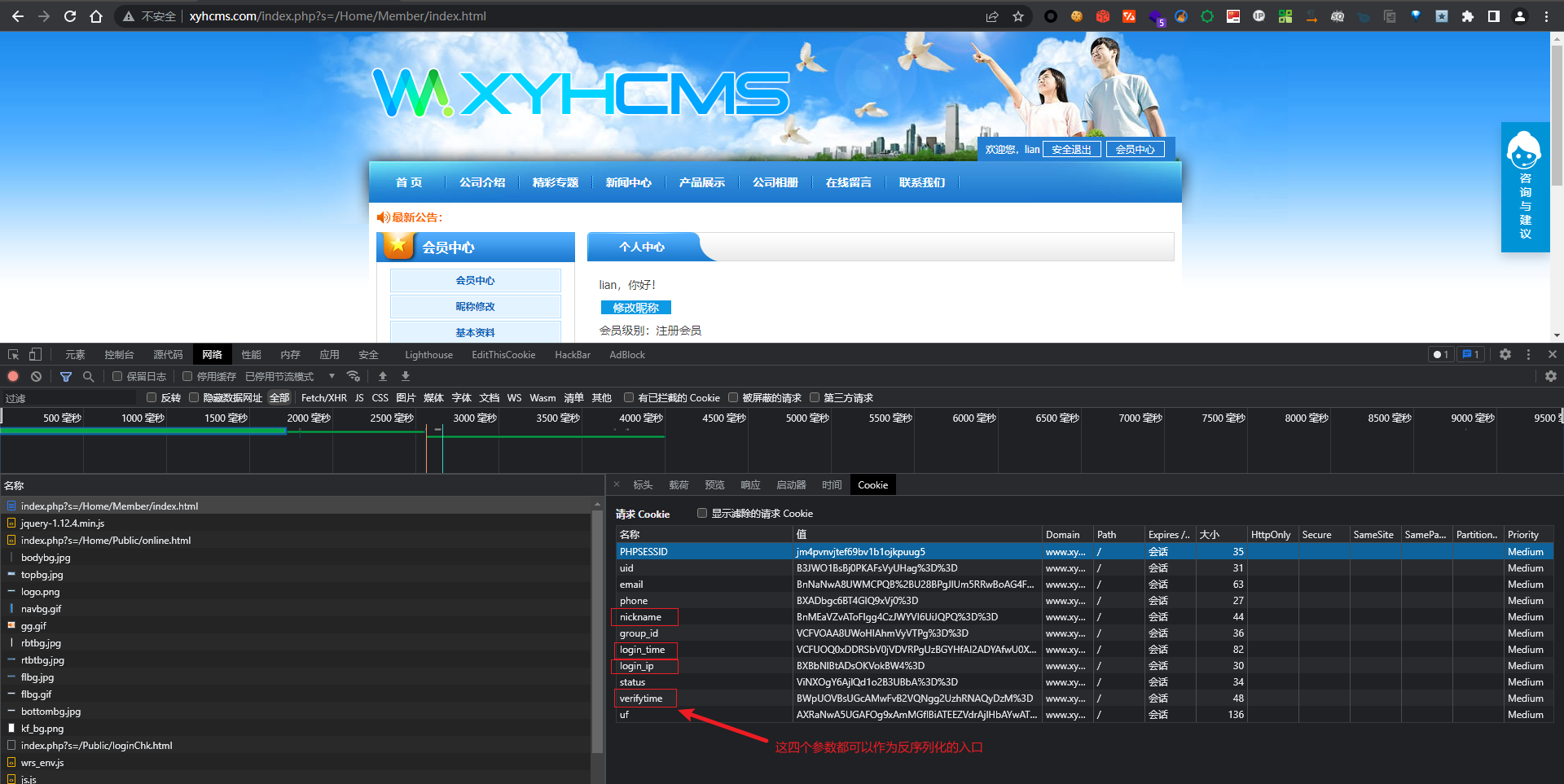Image resolution: width=1564 pixels, height=784 pixels.
Task: Click the 安全退出 logout button
Action: pos(1072,149)
